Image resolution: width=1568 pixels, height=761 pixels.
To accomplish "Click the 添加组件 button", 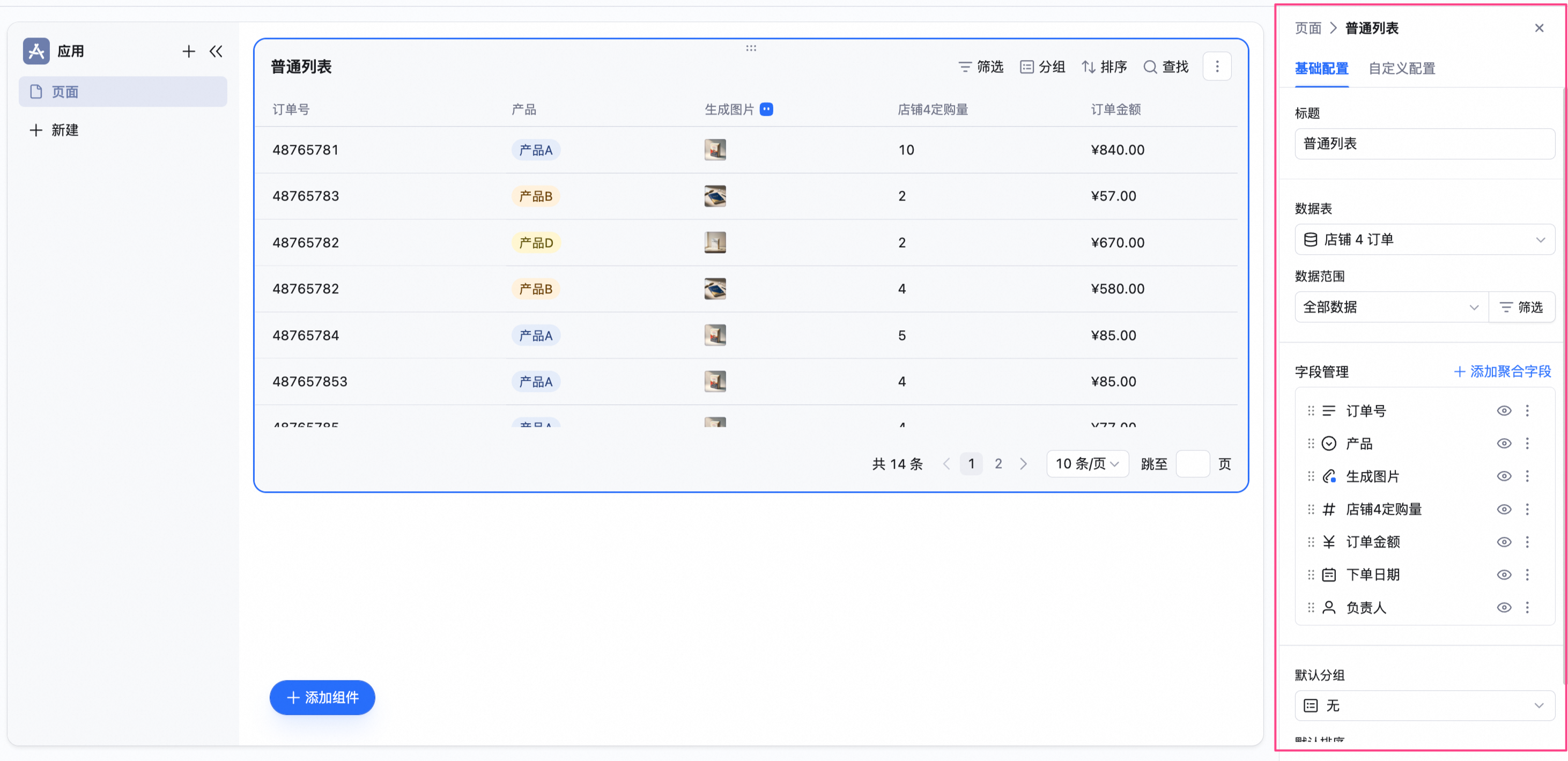I will coord(323,698).
